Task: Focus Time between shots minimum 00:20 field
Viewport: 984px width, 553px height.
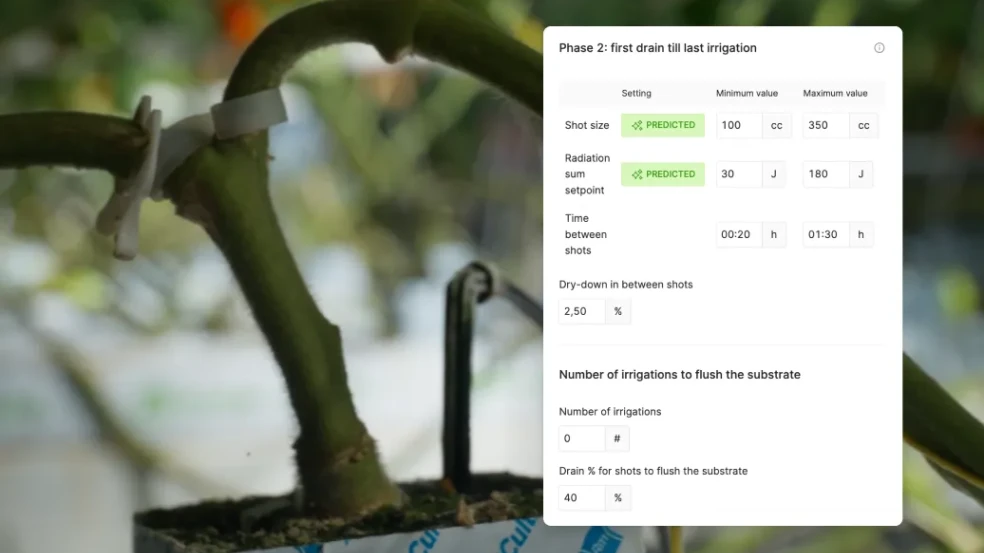Action: [739, 234]
